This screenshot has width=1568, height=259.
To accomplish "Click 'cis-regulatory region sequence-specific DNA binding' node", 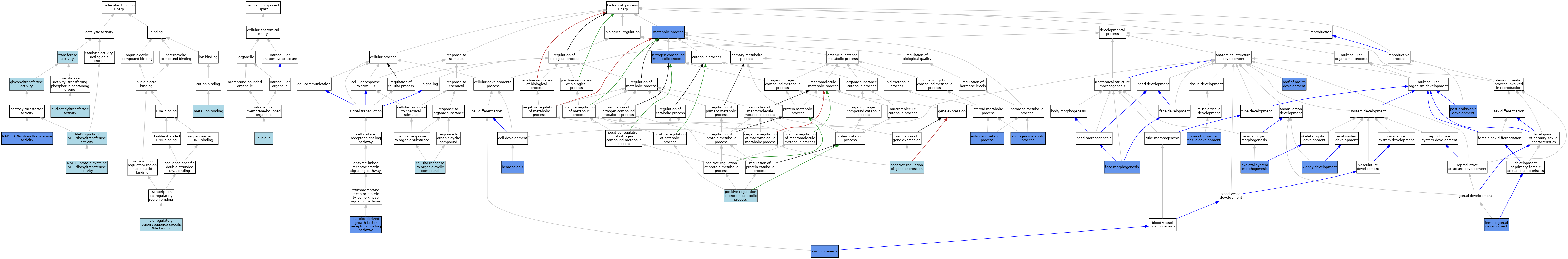I will pyautogui.click(x=161, y=225).
